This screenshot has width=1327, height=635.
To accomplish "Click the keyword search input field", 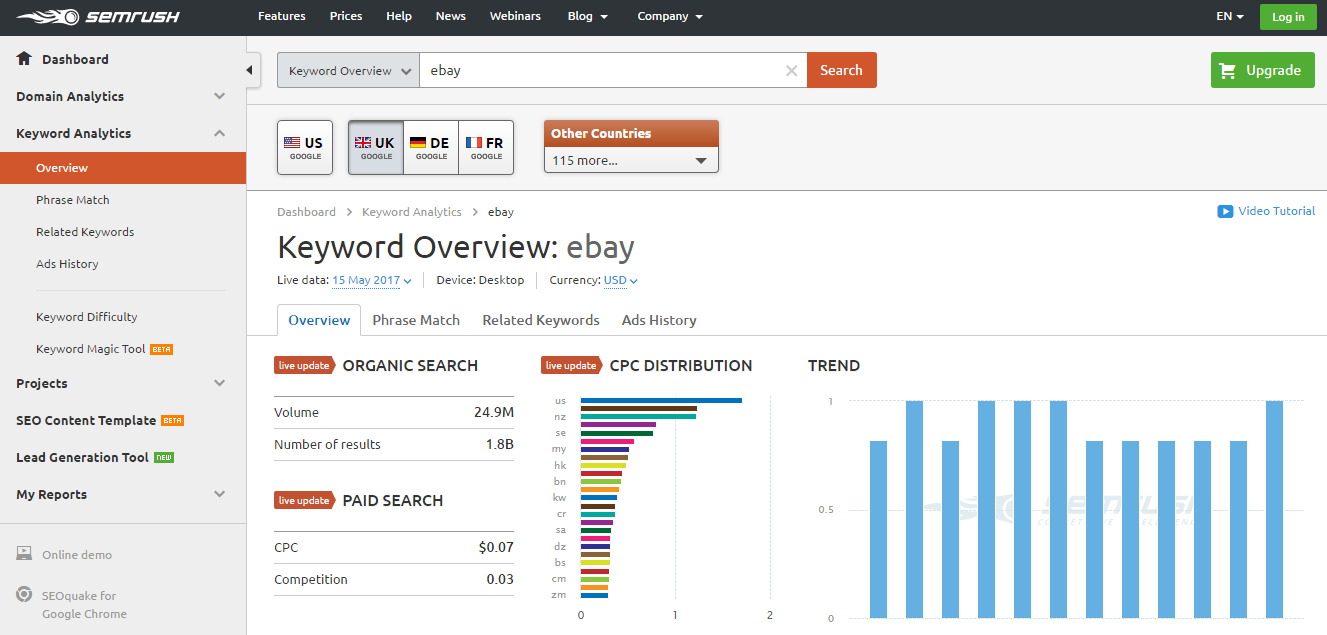I will (600, 71).
